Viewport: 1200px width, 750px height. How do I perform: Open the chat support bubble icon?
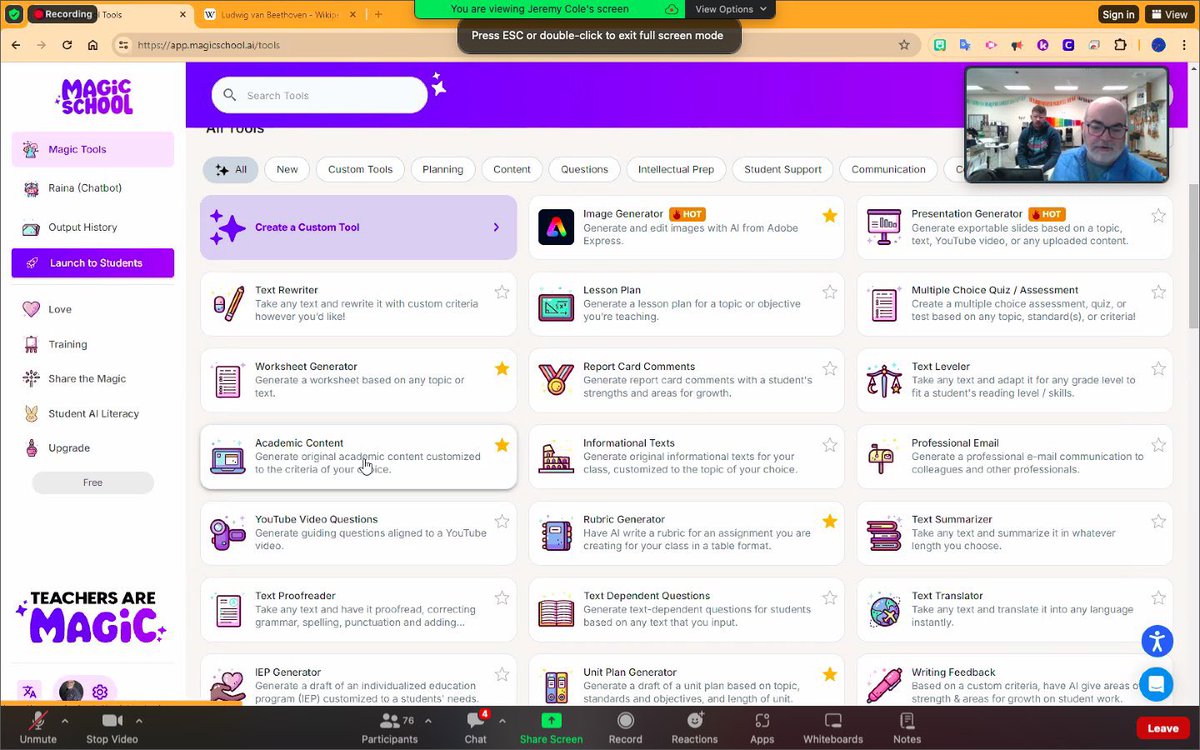pos(1157,684)
